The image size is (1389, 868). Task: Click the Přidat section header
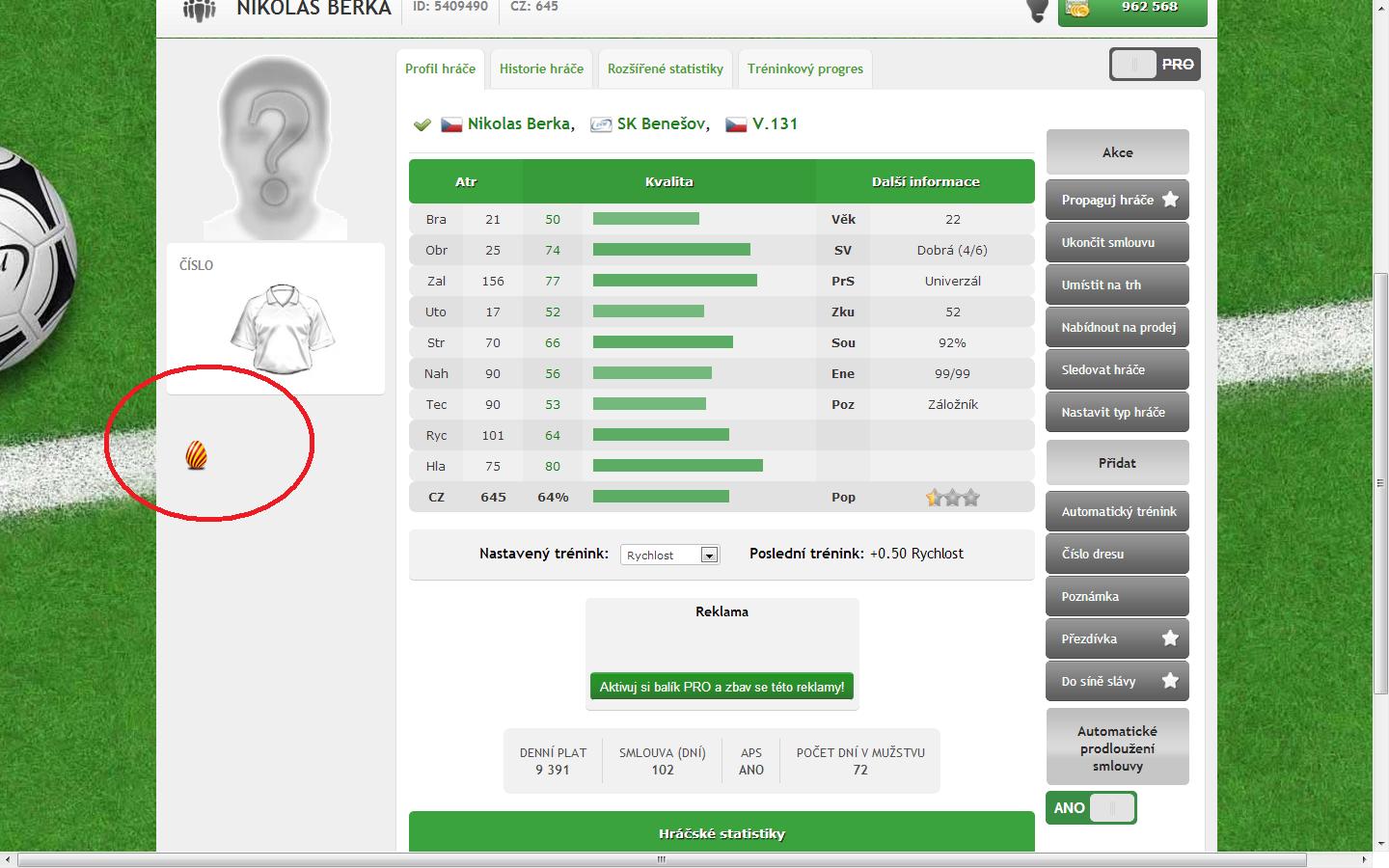tap(1117, 463)
